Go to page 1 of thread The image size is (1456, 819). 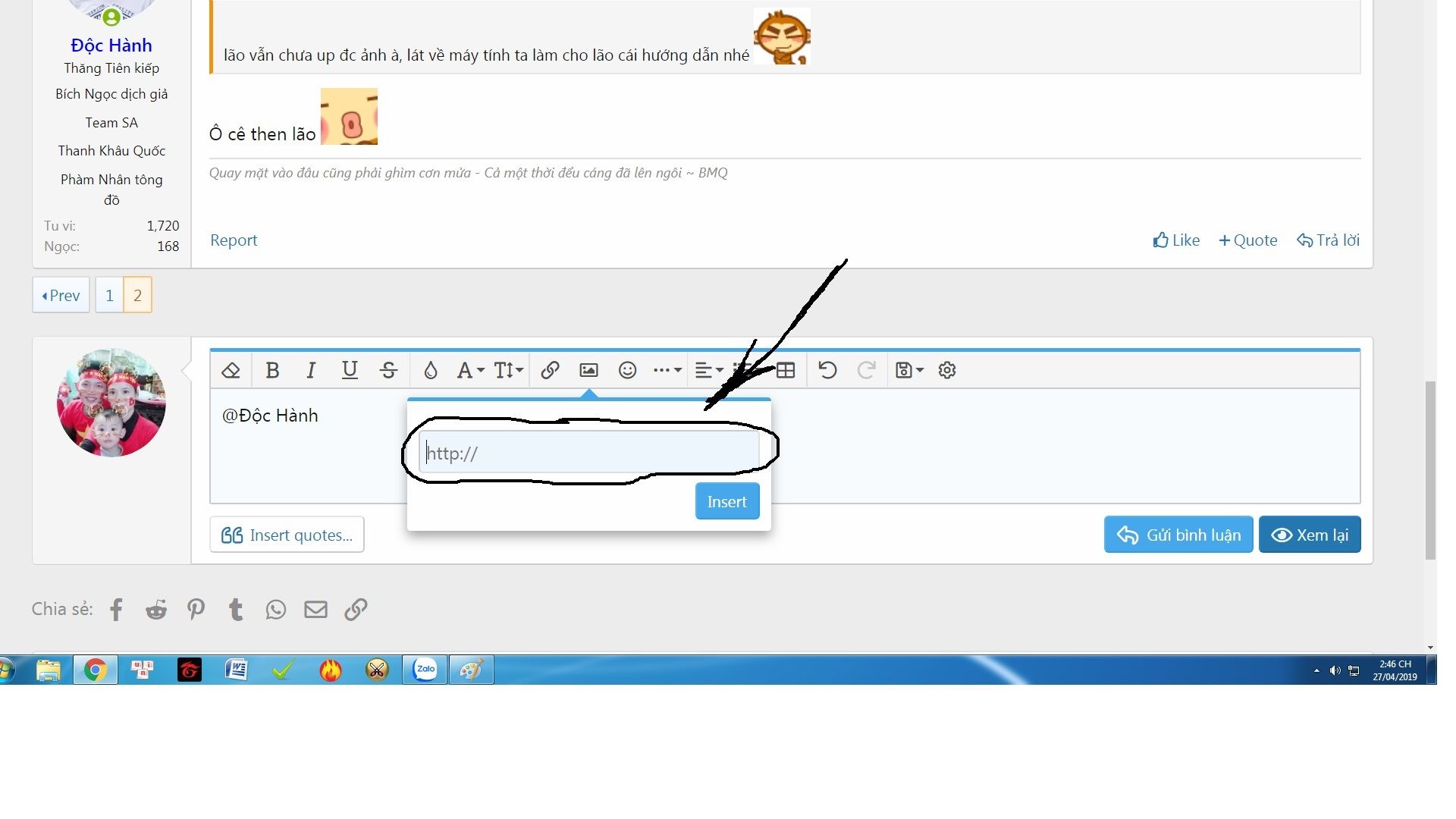tap(109, 296)
